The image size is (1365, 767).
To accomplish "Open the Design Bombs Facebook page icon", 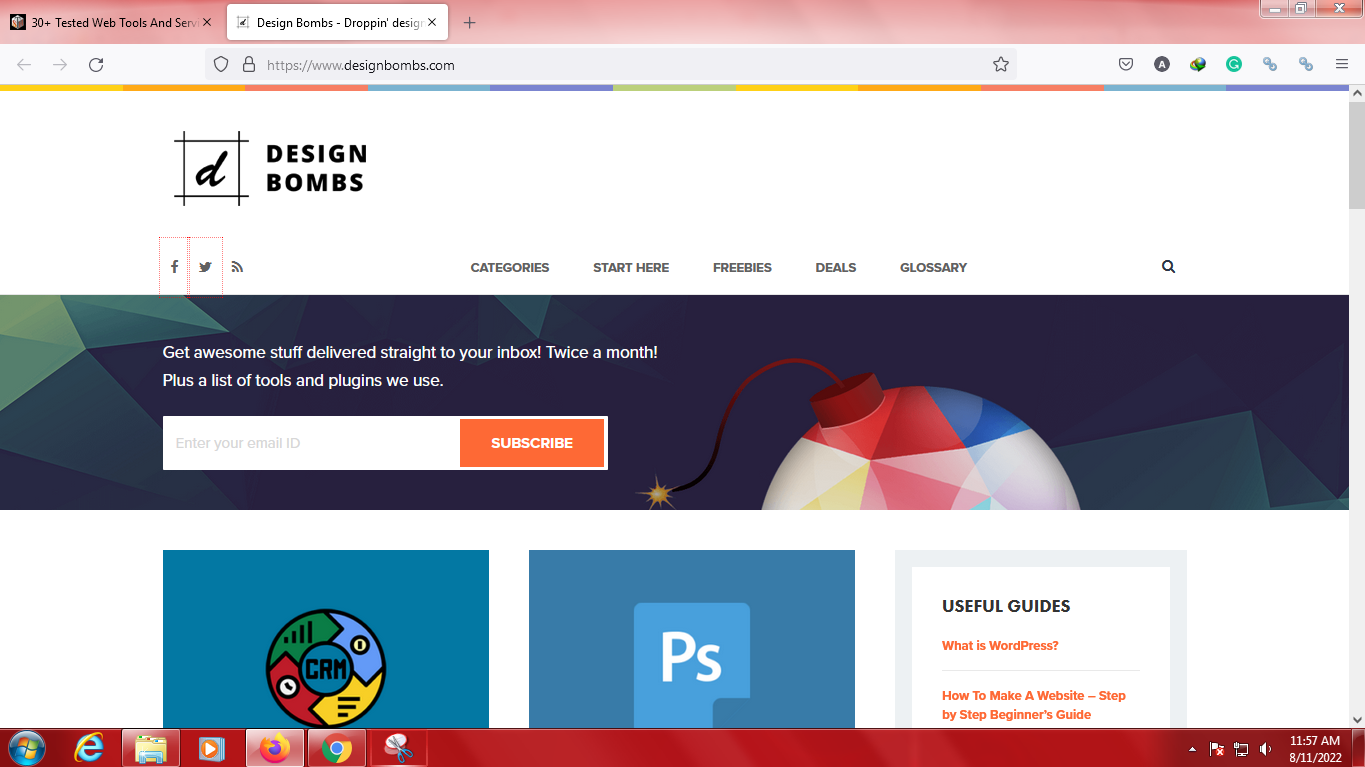I will pyautogui.click(x=174, y=267).
